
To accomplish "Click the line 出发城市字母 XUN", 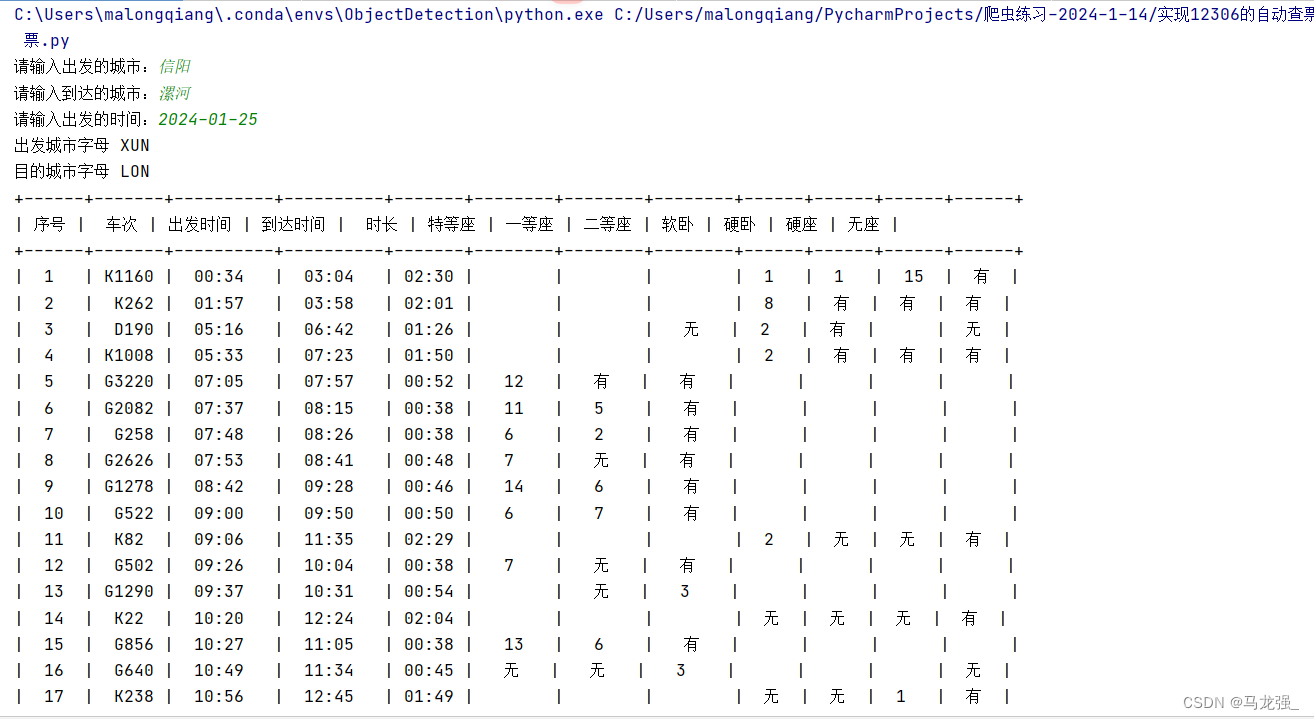I will (x=82, y=146).
